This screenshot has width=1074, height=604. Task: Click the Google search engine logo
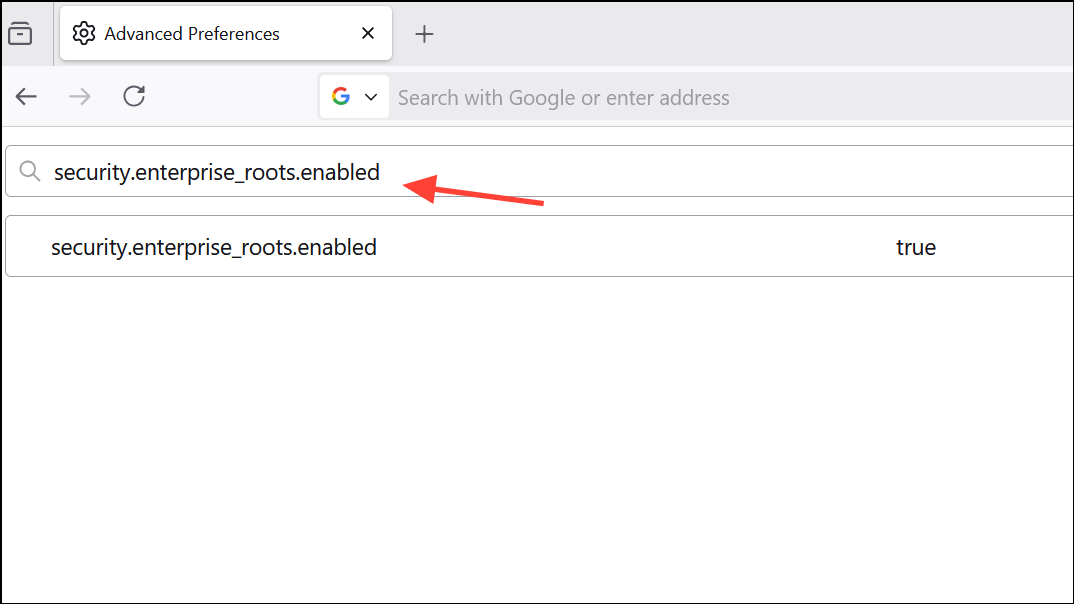[x=342, y=96]
